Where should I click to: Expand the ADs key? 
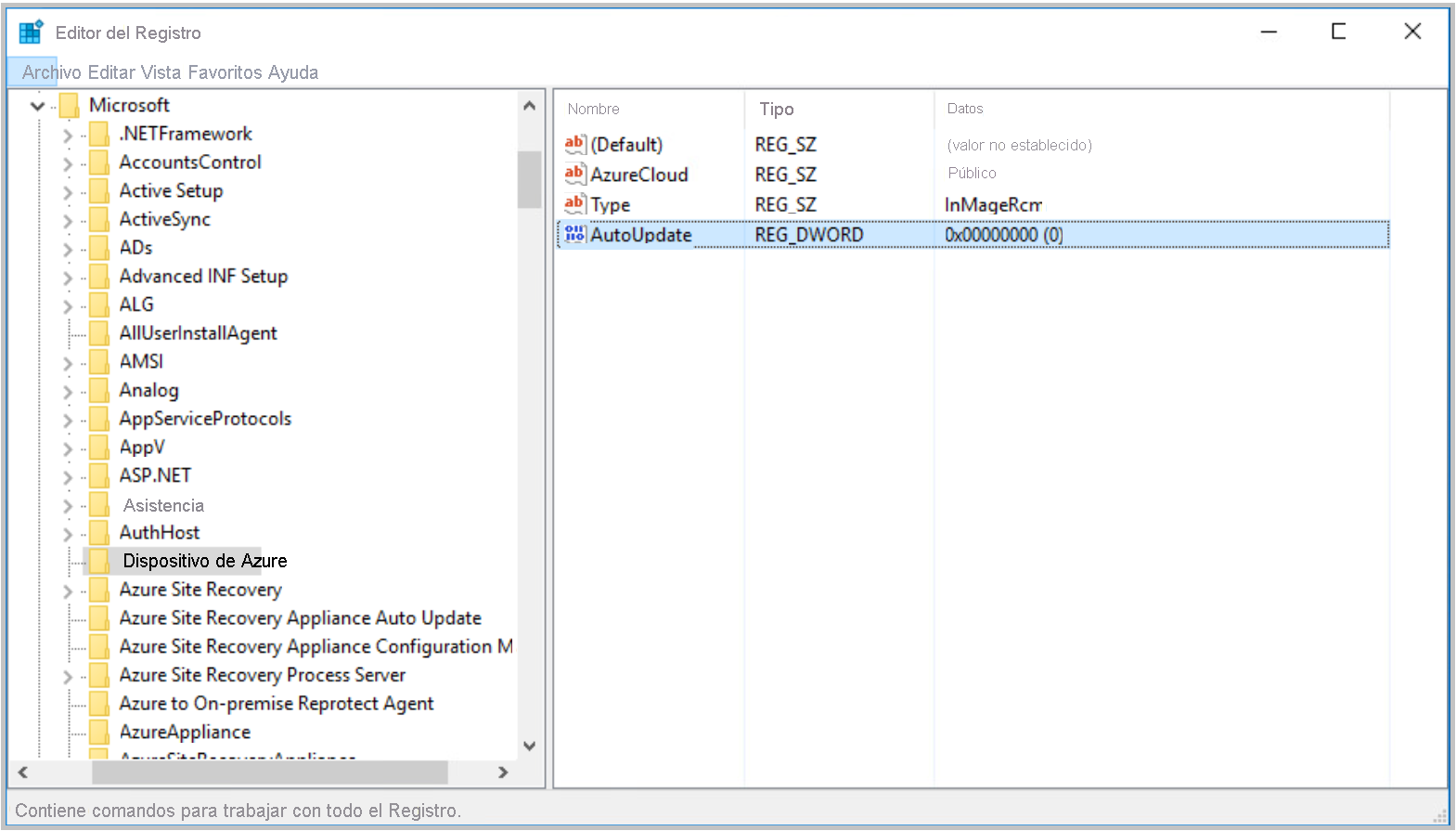point(67,250)
